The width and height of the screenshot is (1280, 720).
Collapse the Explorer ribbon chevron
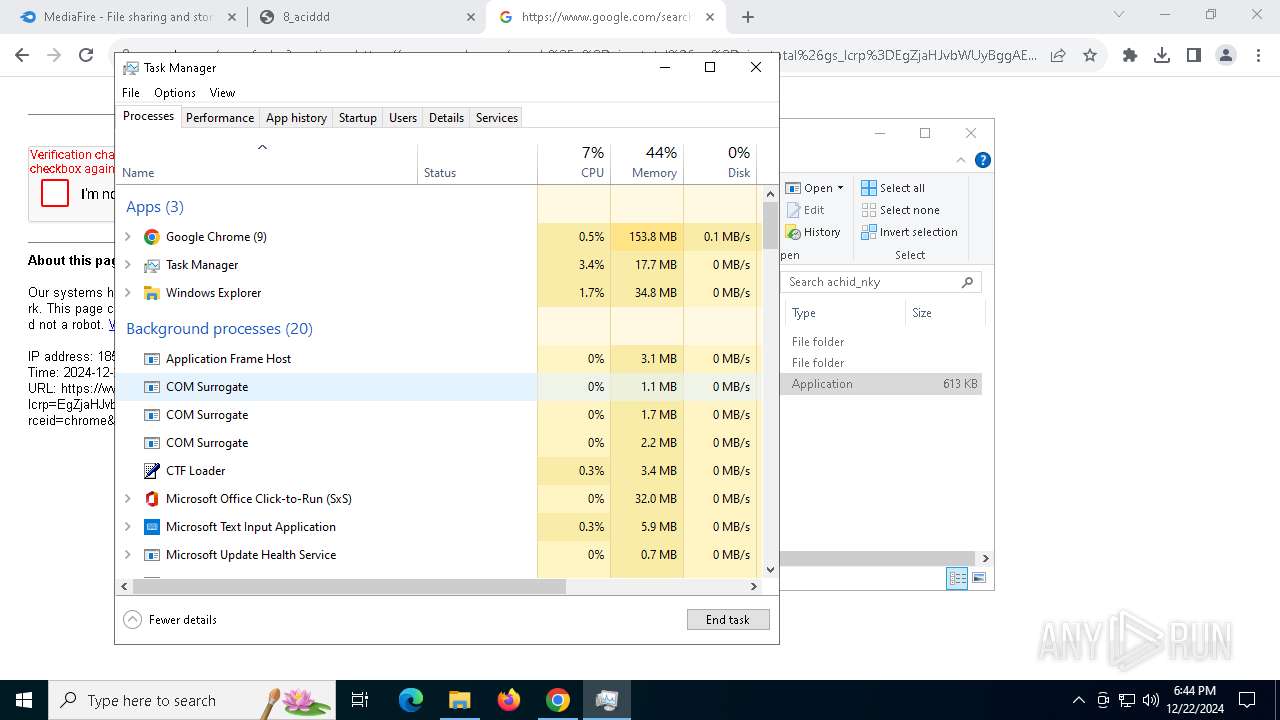coord(961,160)
